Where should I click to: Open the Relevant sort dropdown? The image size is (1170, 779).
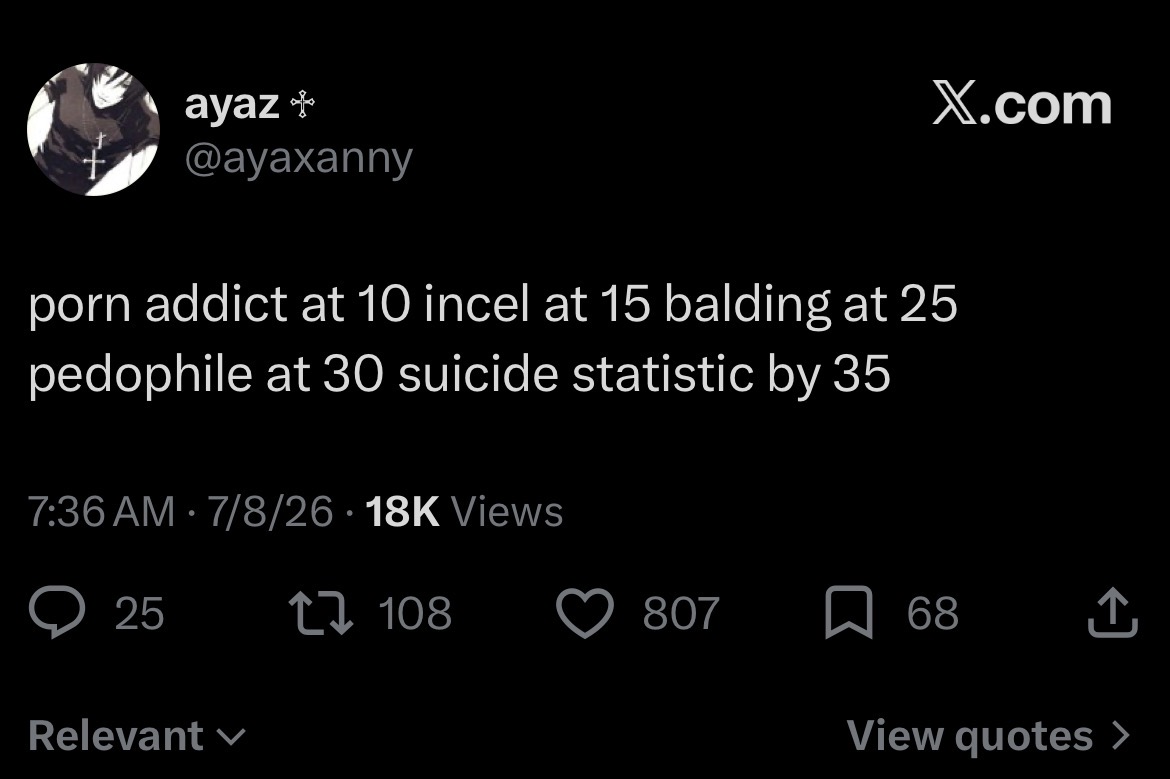pos(137,736)
